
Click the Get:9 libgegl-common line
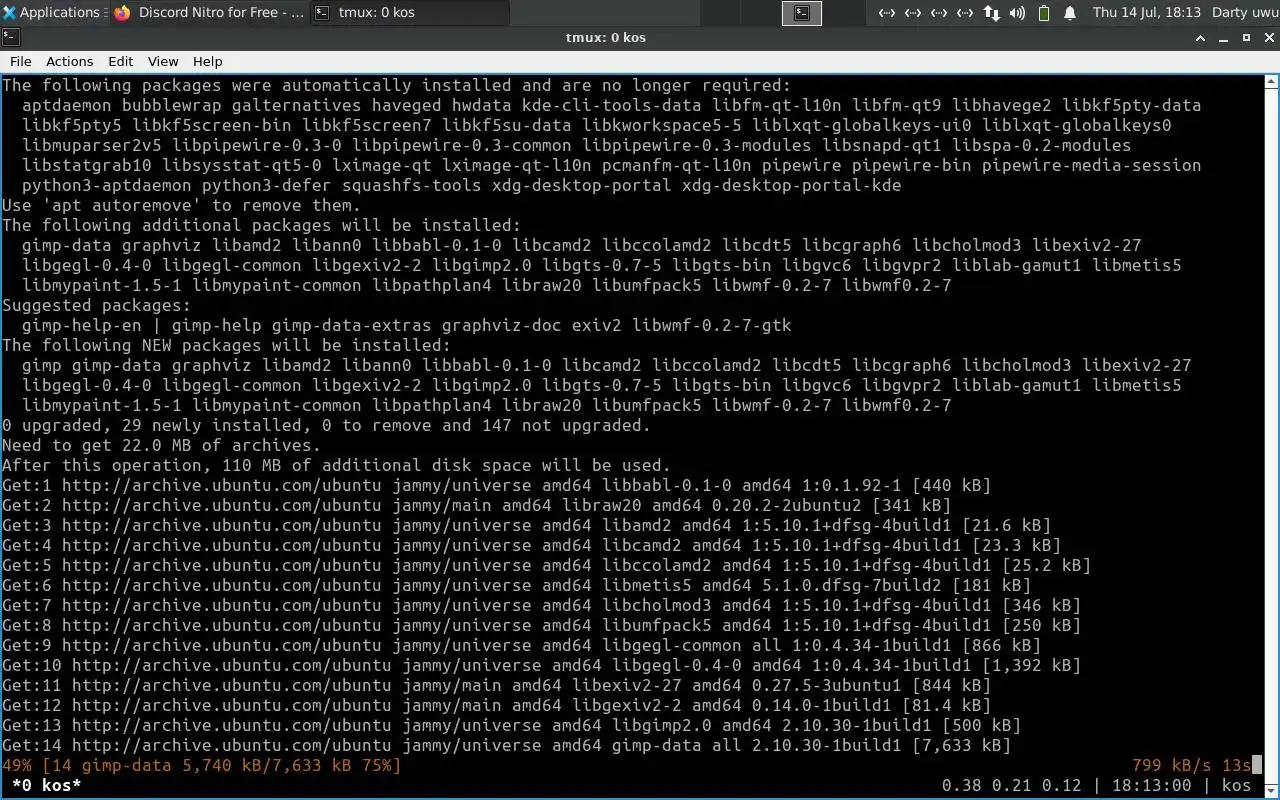[x=521, y=646]
